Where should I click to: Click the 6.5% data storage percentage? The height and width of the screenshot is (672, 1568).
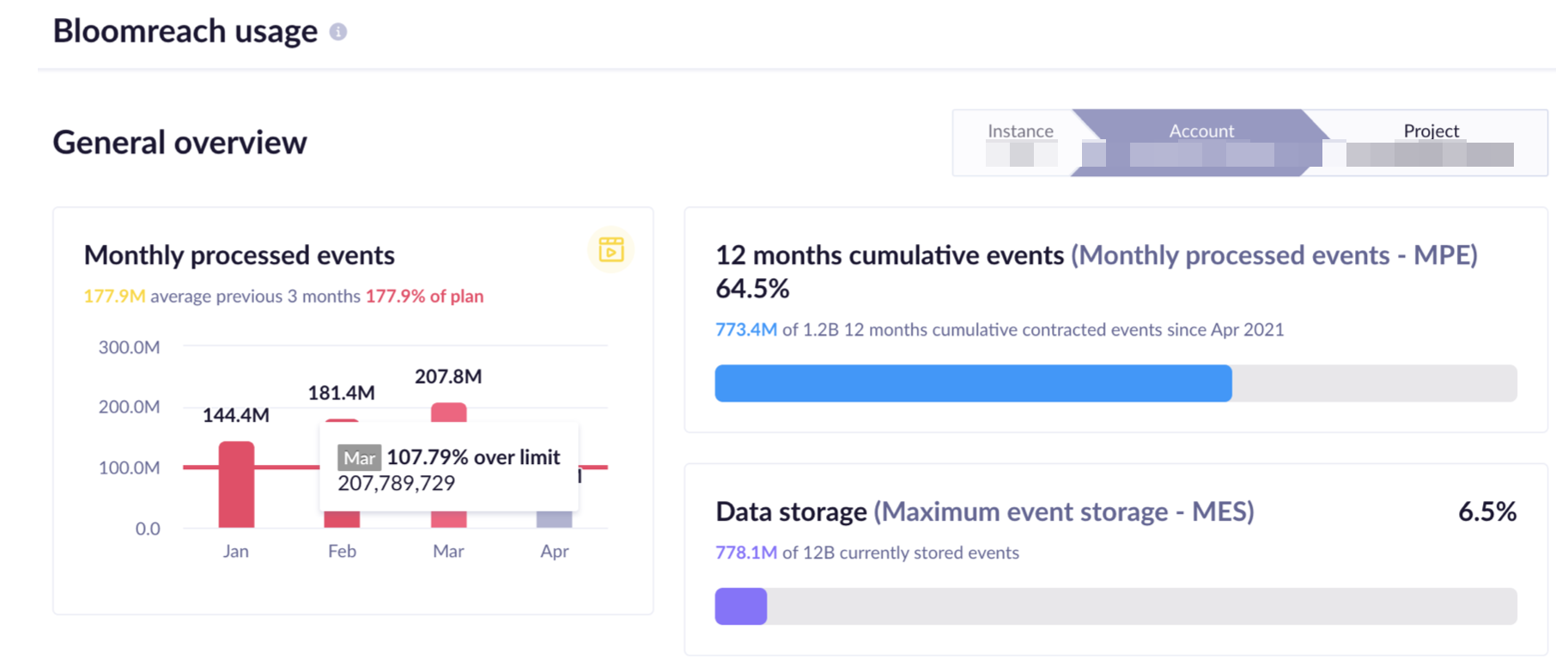(1486, 512)
